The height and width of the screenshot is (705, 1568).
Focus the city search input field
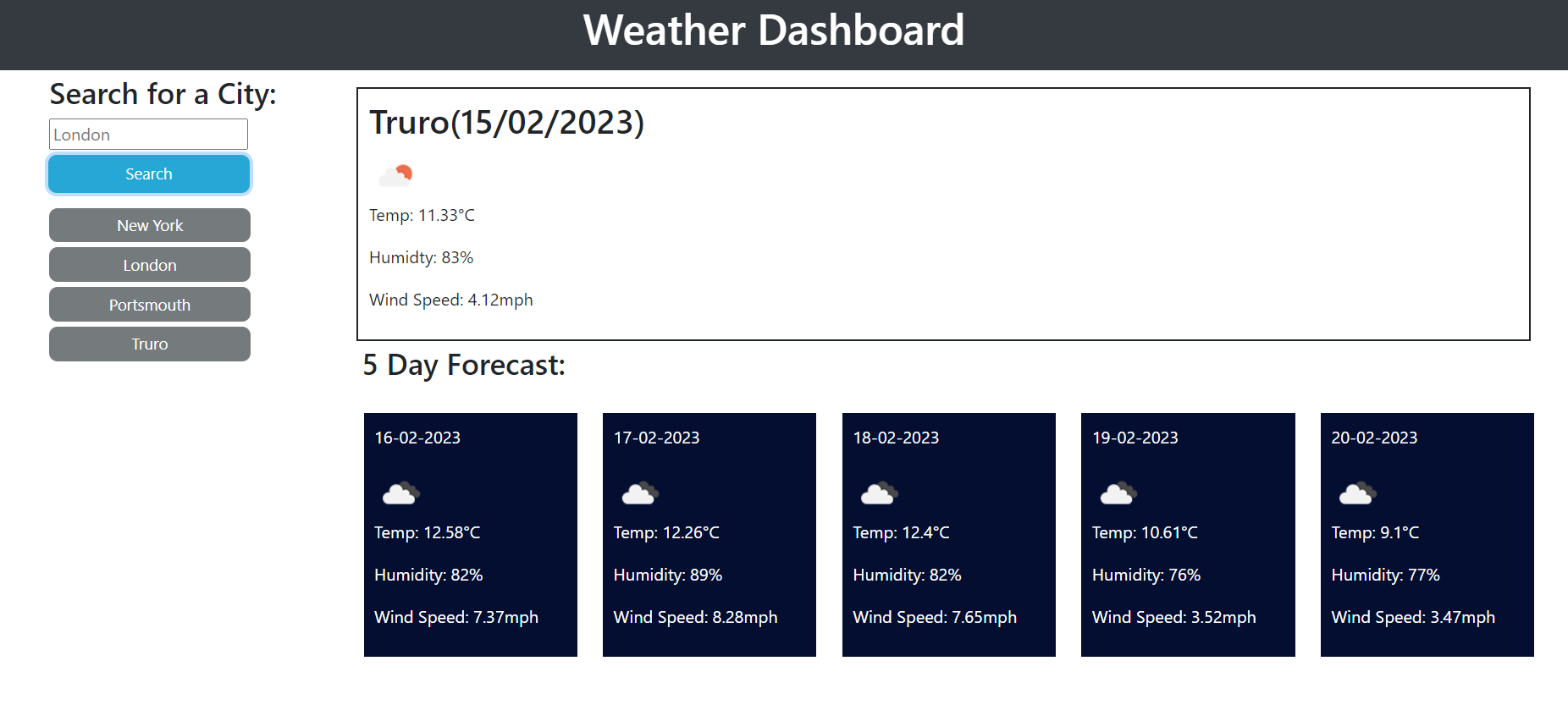click(148, 135)
